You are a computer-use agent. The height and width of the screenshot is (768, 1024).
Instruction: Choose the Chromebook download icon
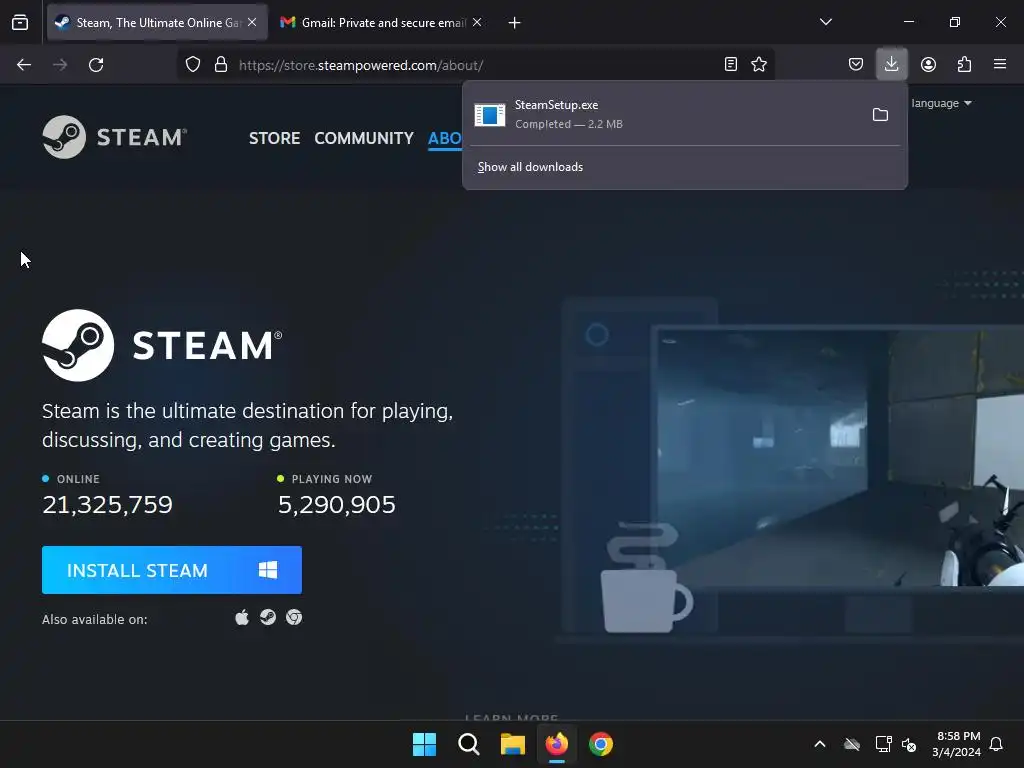tap(294, 618)
